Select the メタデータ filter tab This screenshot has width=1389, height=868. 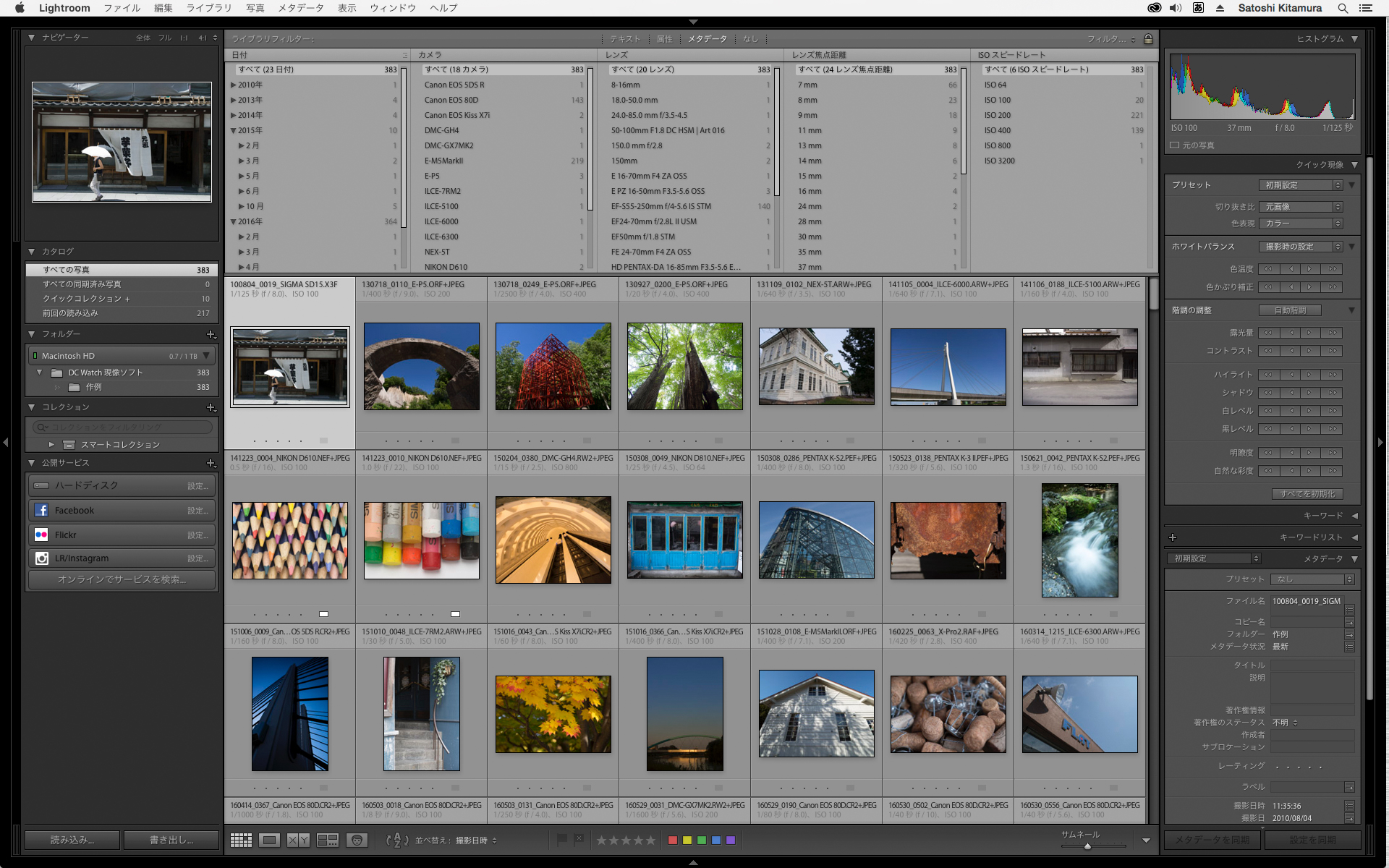pos(707,39)
